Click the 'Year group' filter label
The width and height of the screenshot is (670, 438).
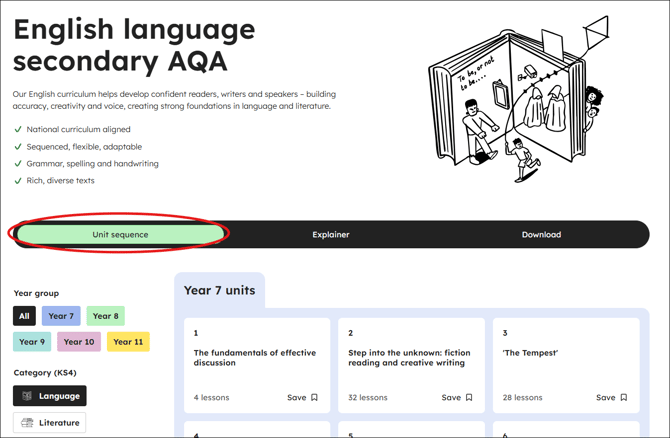pyautogui.click(x=36, y=293)
